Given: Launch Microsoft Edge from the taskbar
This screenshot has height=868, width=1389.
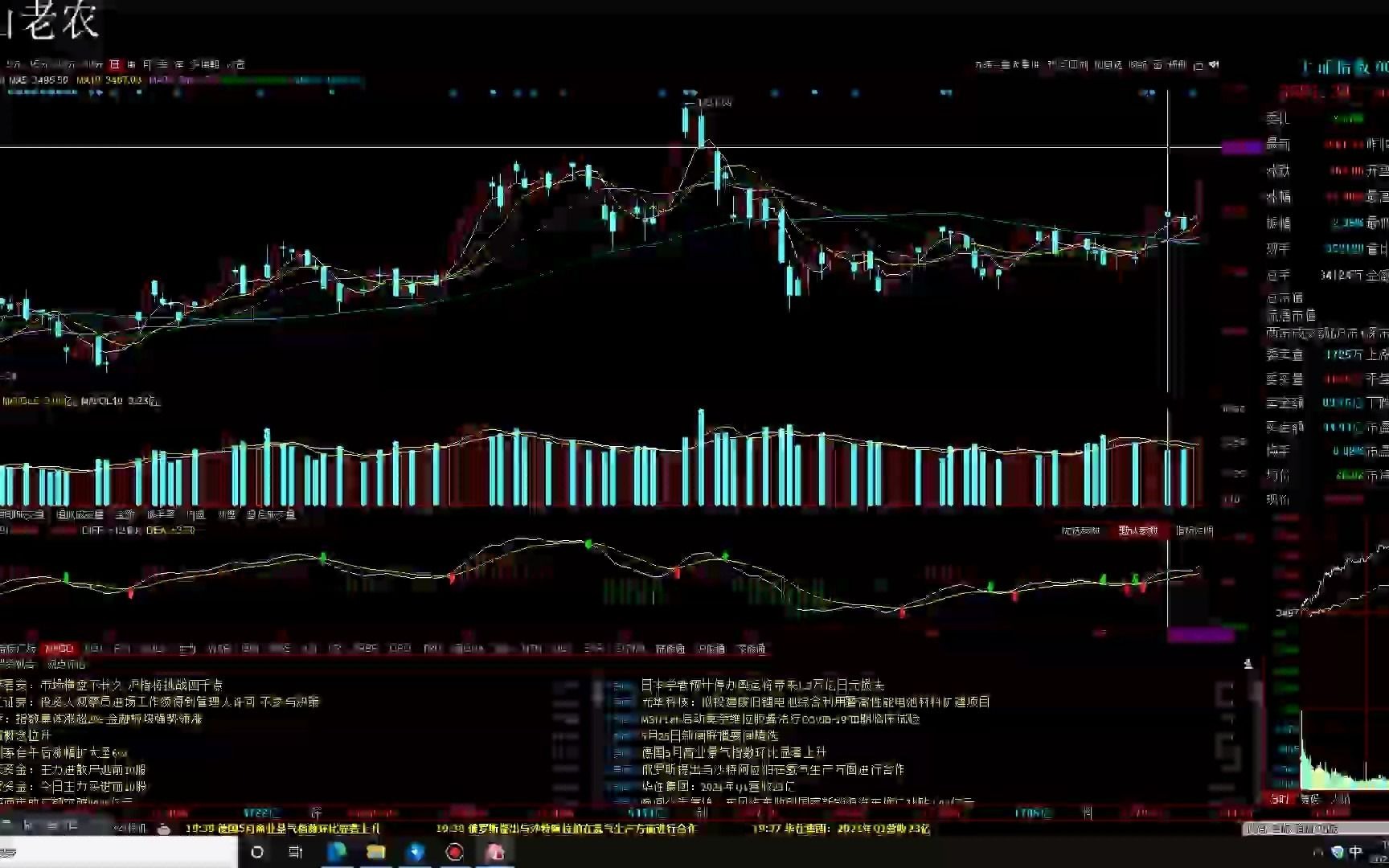Looking at the screenshot, I should pyautogui.click(x=336, y=852).
